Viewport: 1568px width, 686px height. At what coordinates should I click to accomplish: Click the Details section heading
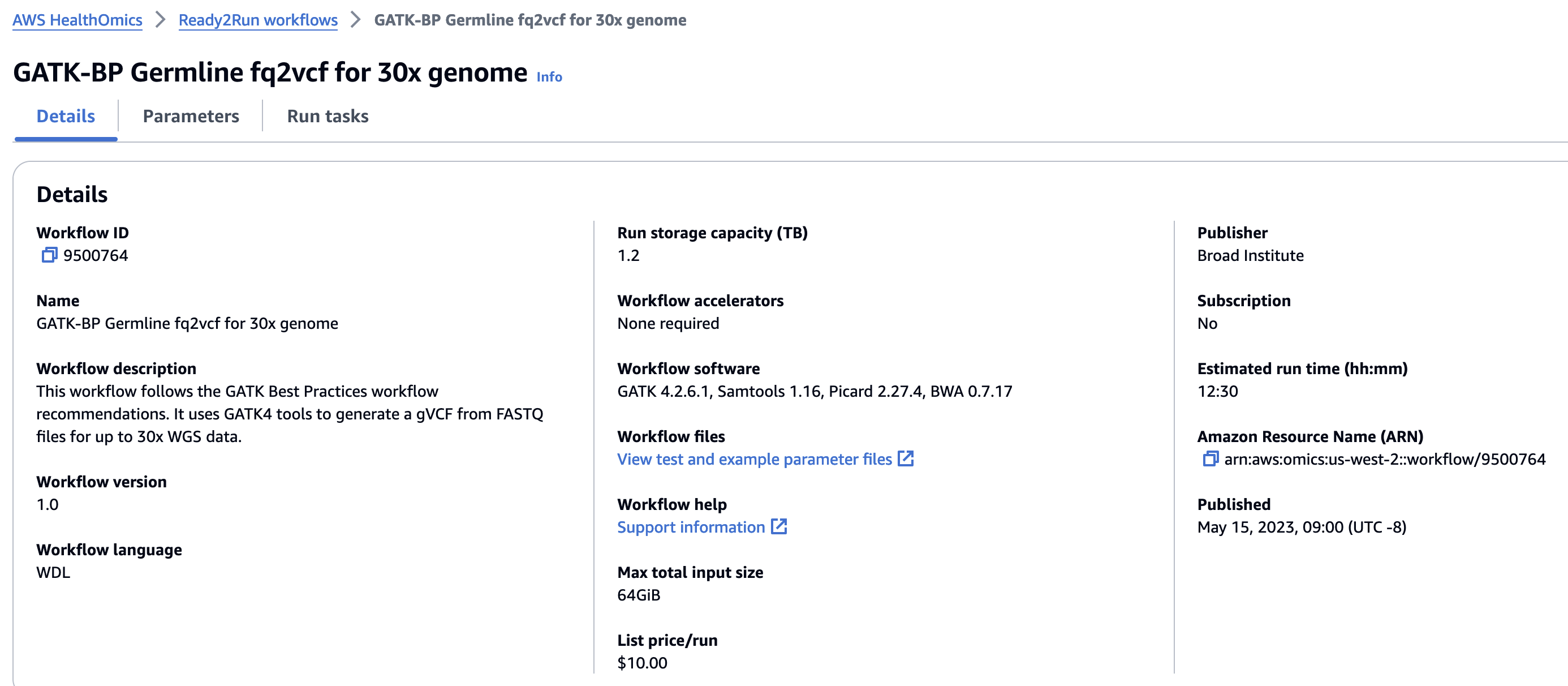pos(72,194)
